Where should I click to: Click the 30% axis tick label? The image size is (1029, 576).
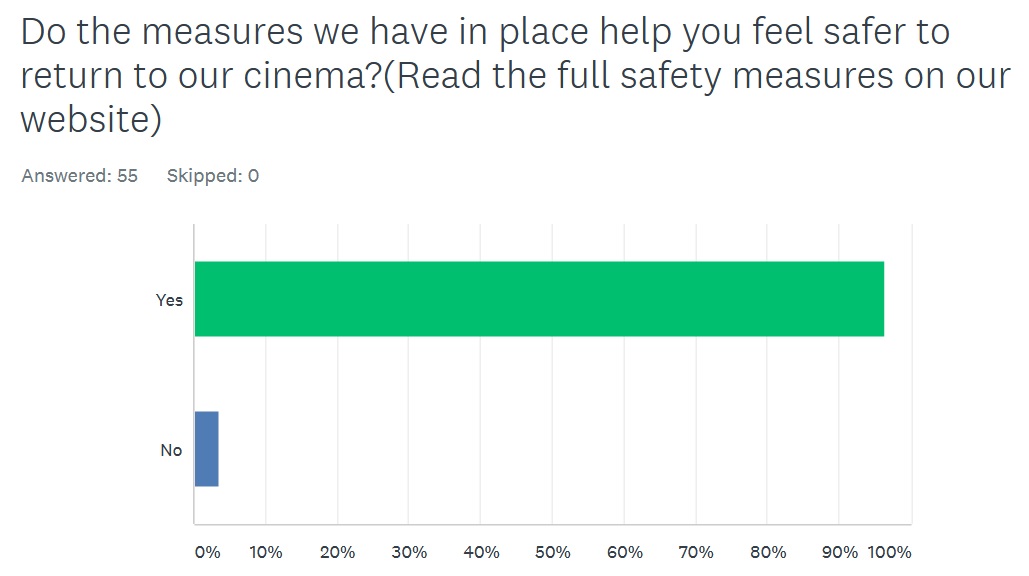409,552
